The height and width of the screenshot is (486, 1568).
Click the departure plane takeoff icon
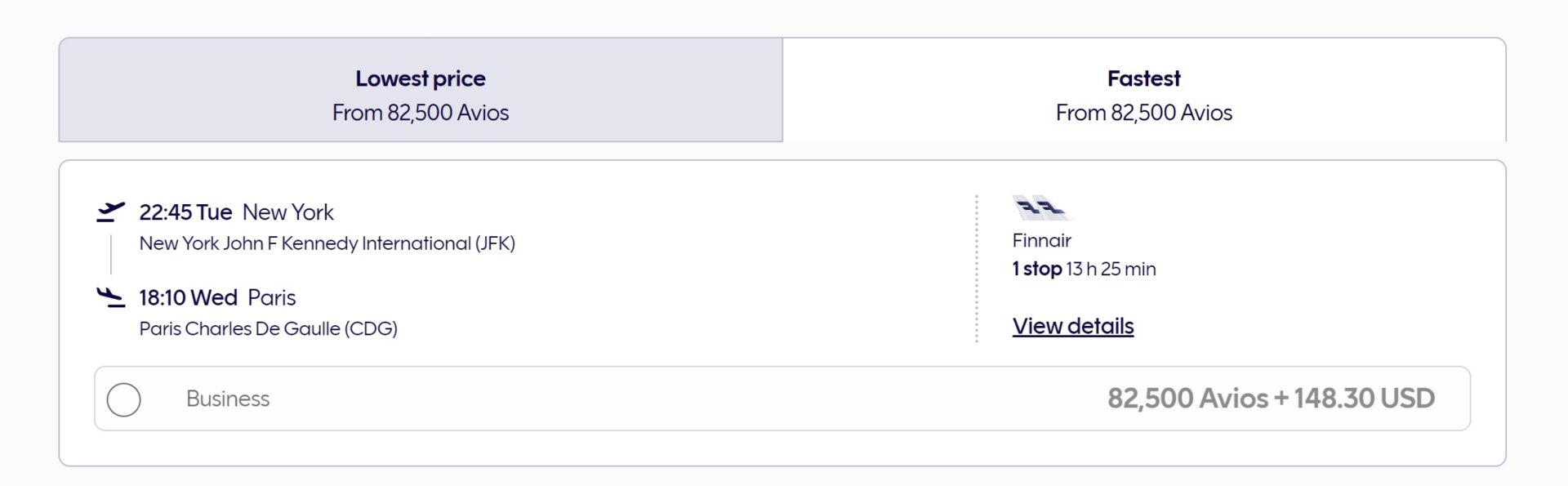[x=110, y=212]
